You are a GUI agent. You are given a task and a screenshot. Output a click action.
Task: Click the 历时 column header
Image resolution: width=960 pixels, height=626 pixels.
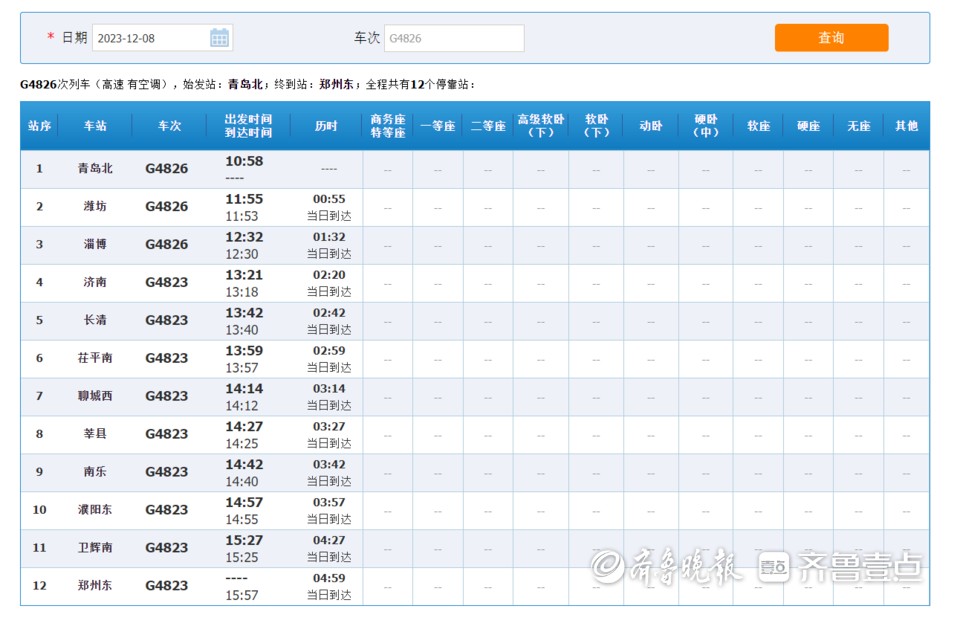click(326, 126)
